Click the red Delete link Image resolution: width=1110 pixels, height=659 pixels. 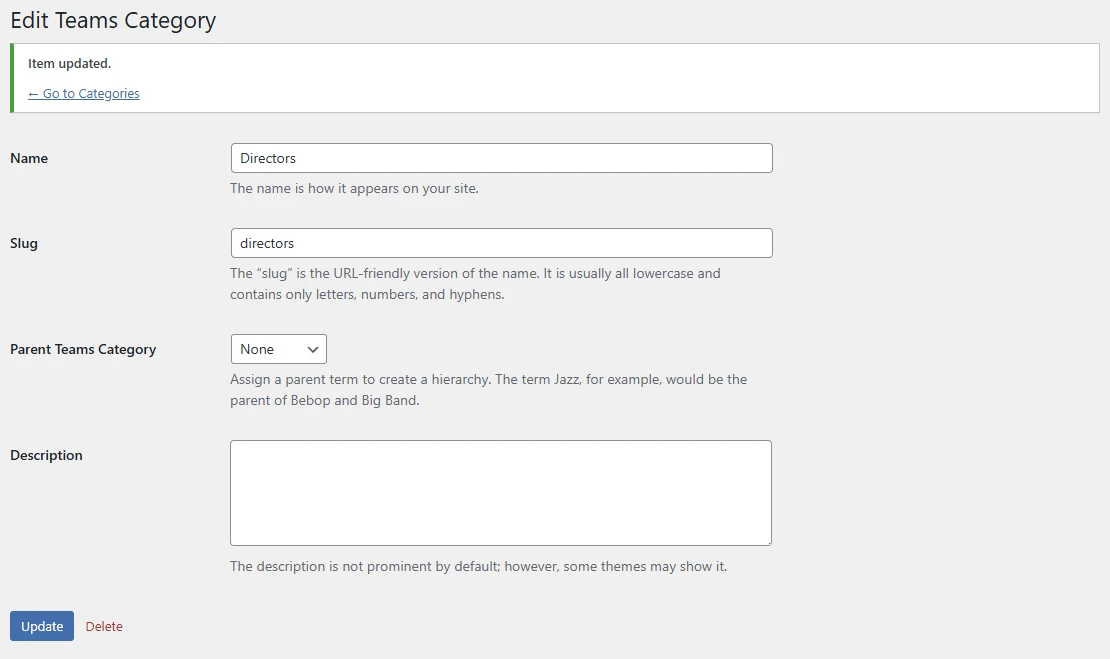[x=104, y=627]
